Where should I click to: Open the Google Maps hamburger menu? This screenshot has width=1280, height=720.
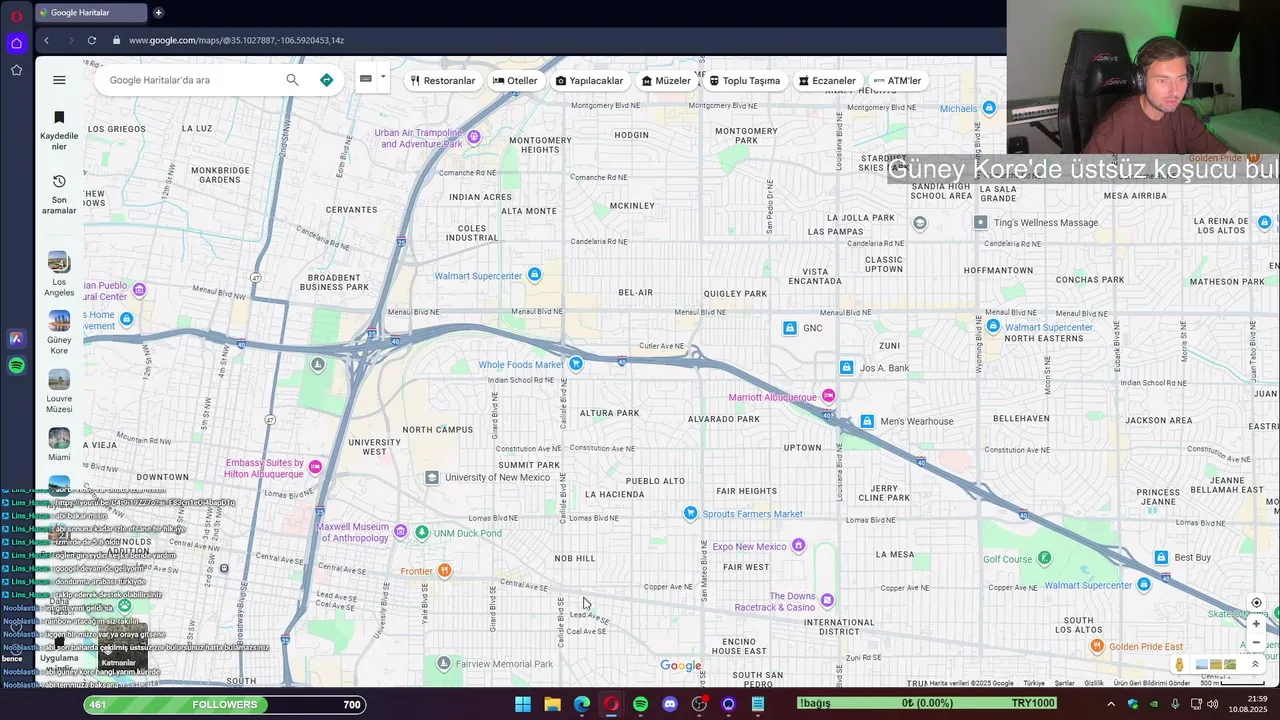click(59, 80)
